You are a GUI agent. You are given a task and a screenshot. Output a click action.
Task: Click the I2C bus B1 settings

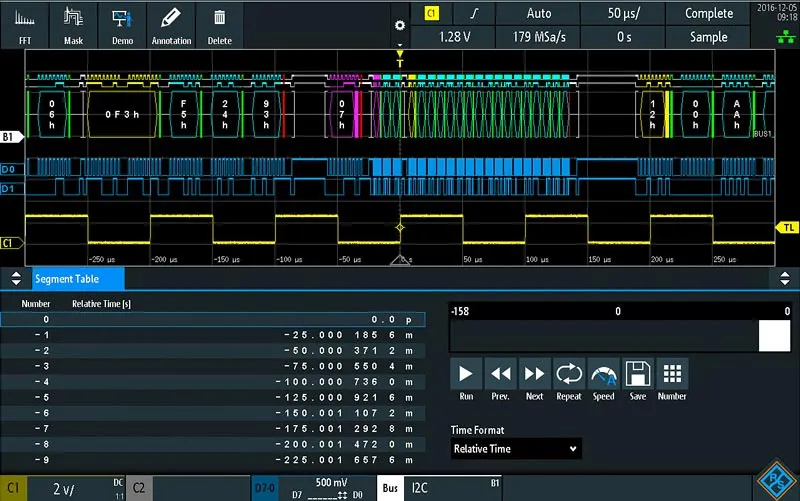coord(453,488)
